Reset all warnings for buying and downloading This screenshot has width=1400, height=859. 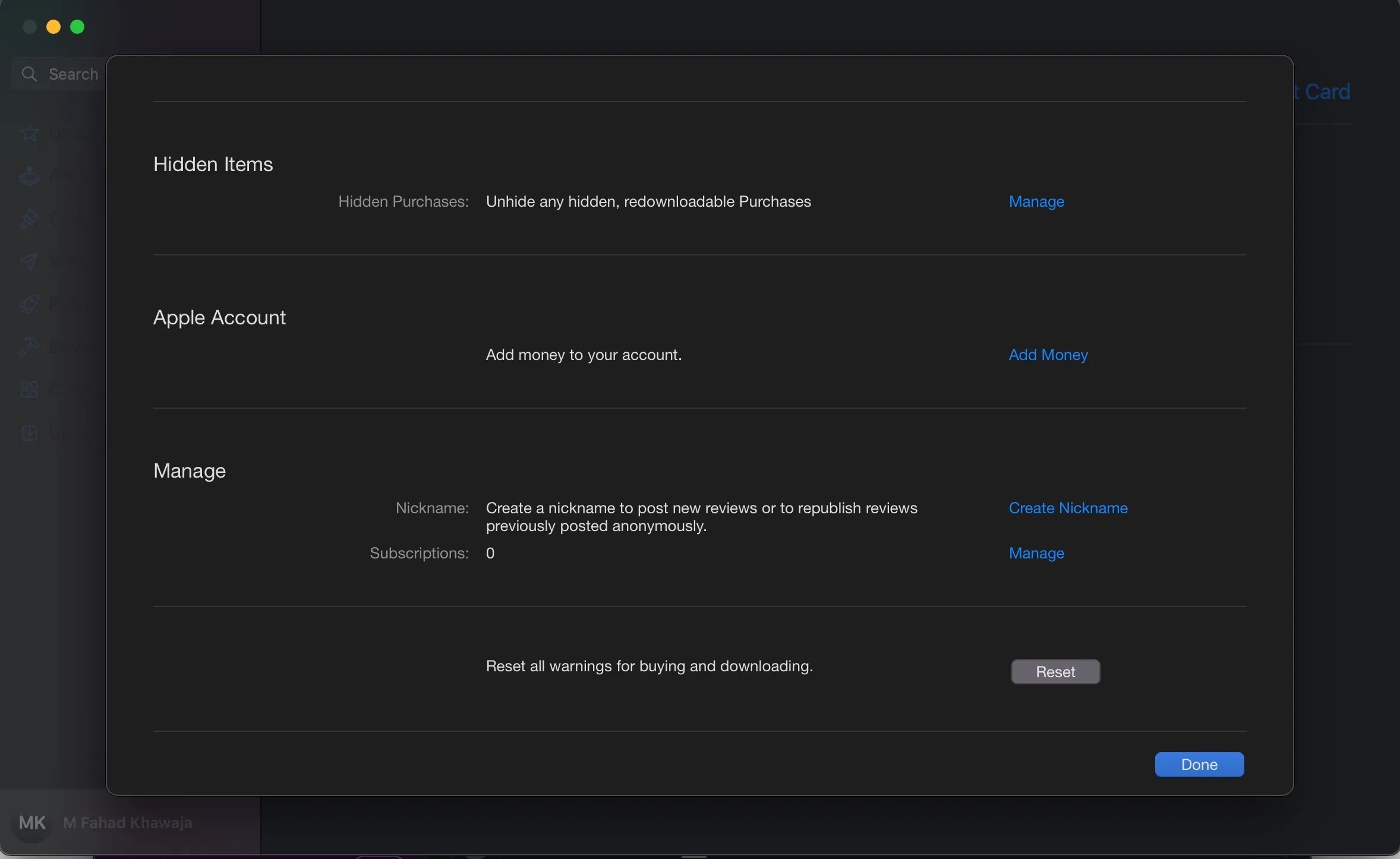[1055, 671]
